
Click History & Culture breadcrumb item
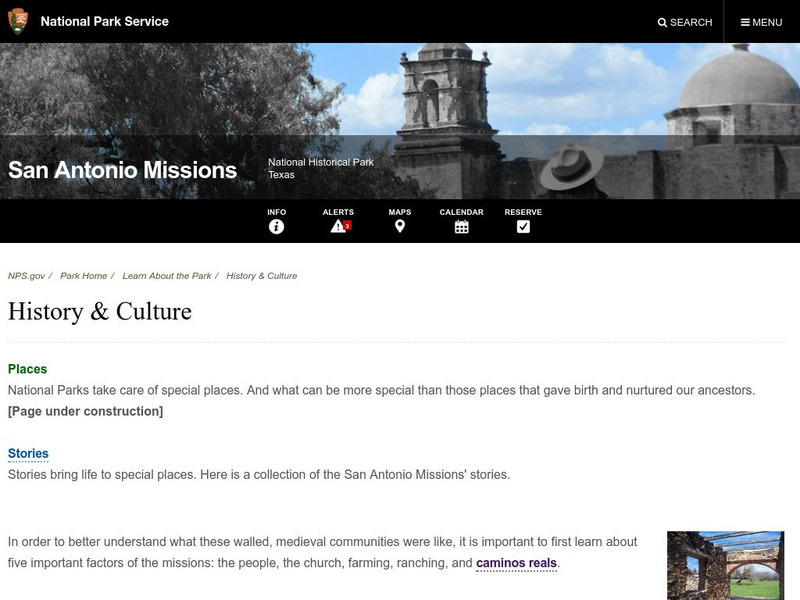coord(262,276)
